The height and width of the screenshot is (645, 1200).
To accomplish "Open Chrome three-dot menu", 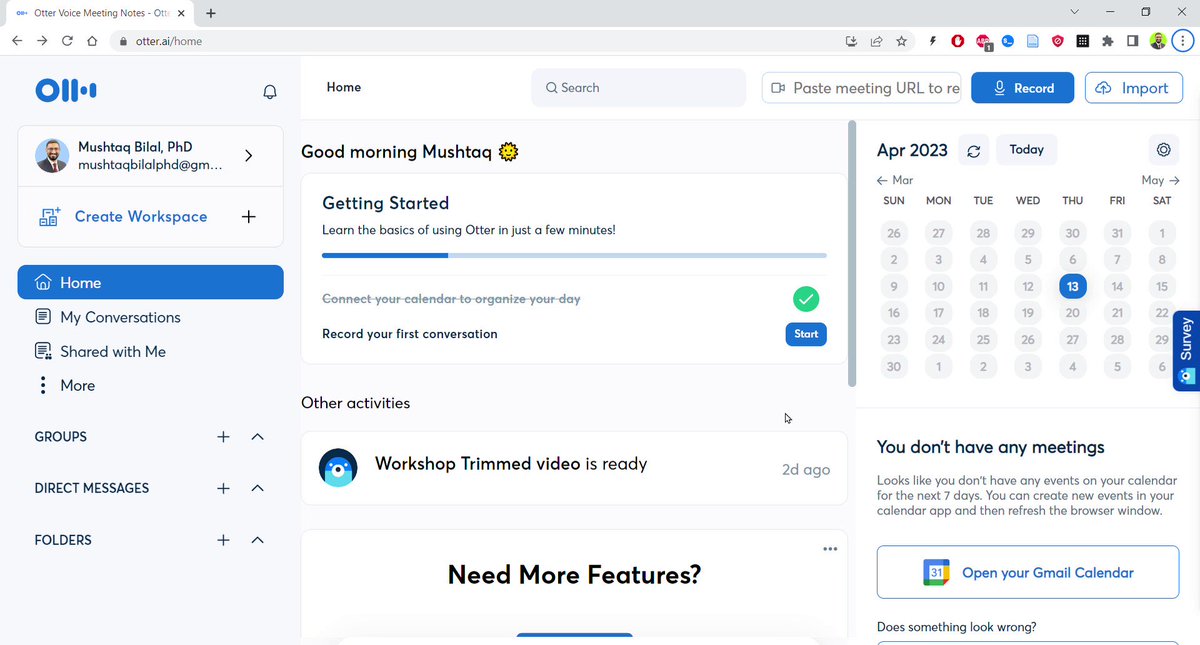I will [1183, 41].
